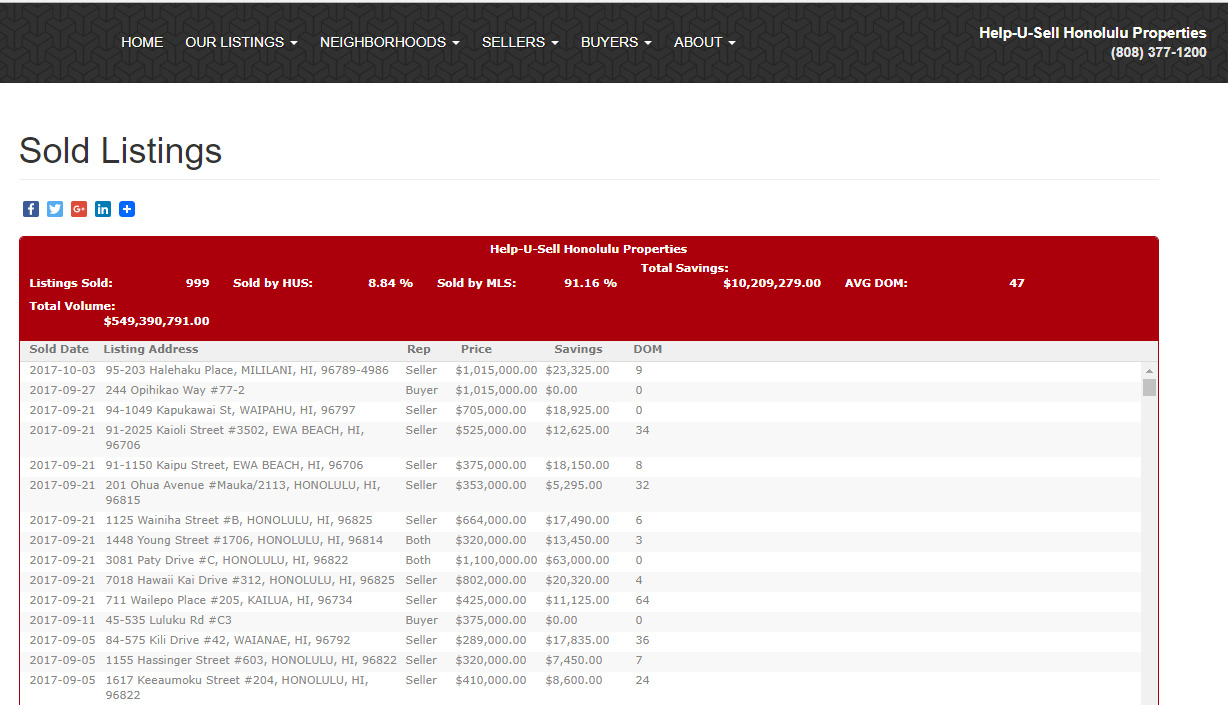Click the Total Volume $549,390,791.00 figure
The width and height of the screenshot is (1228, 705).
[x=157, y=321]
